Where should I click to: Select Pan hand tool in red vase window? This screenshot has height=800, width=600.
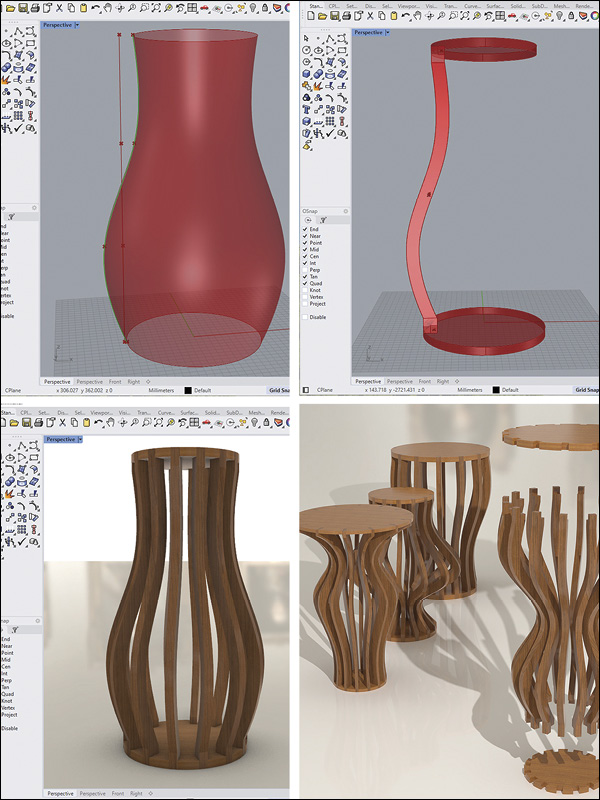(x=109, y=8)
